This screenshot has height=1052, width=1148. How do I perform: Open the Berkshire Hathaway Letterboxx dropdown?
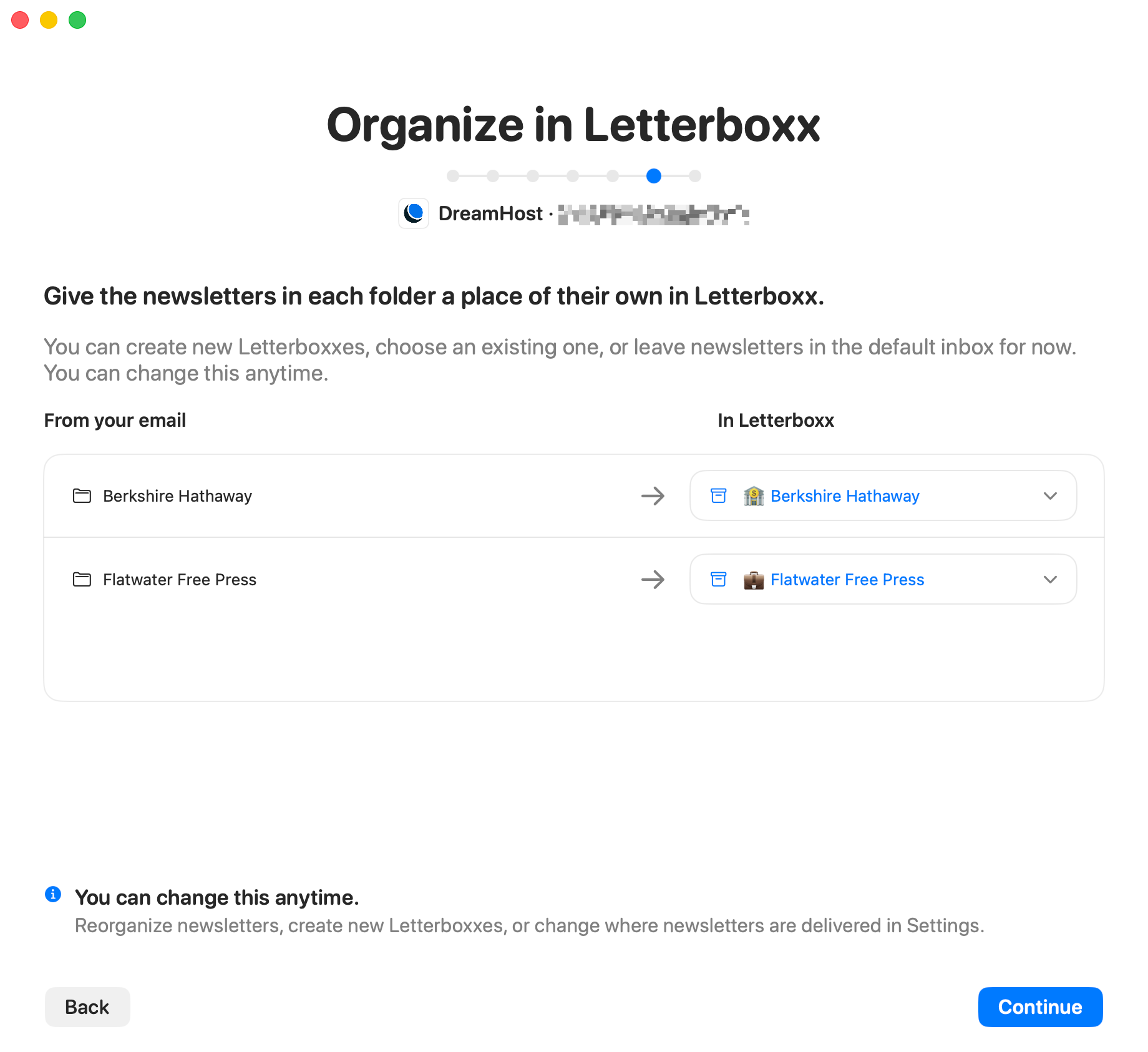883,496
